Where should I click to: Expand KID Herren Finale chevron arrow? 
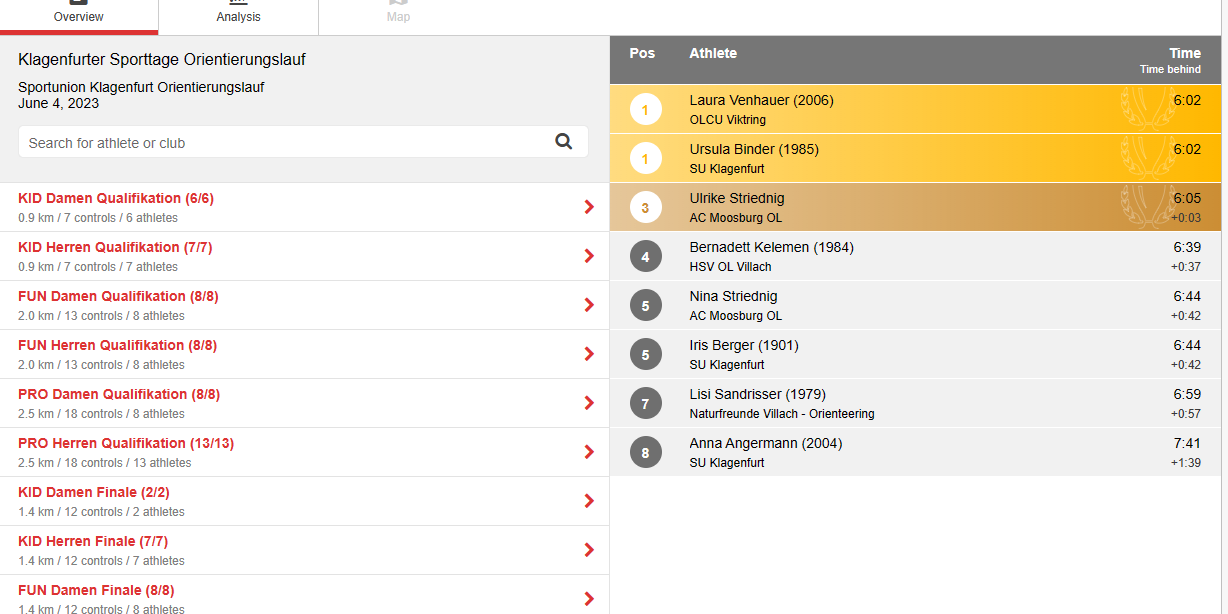588,550
